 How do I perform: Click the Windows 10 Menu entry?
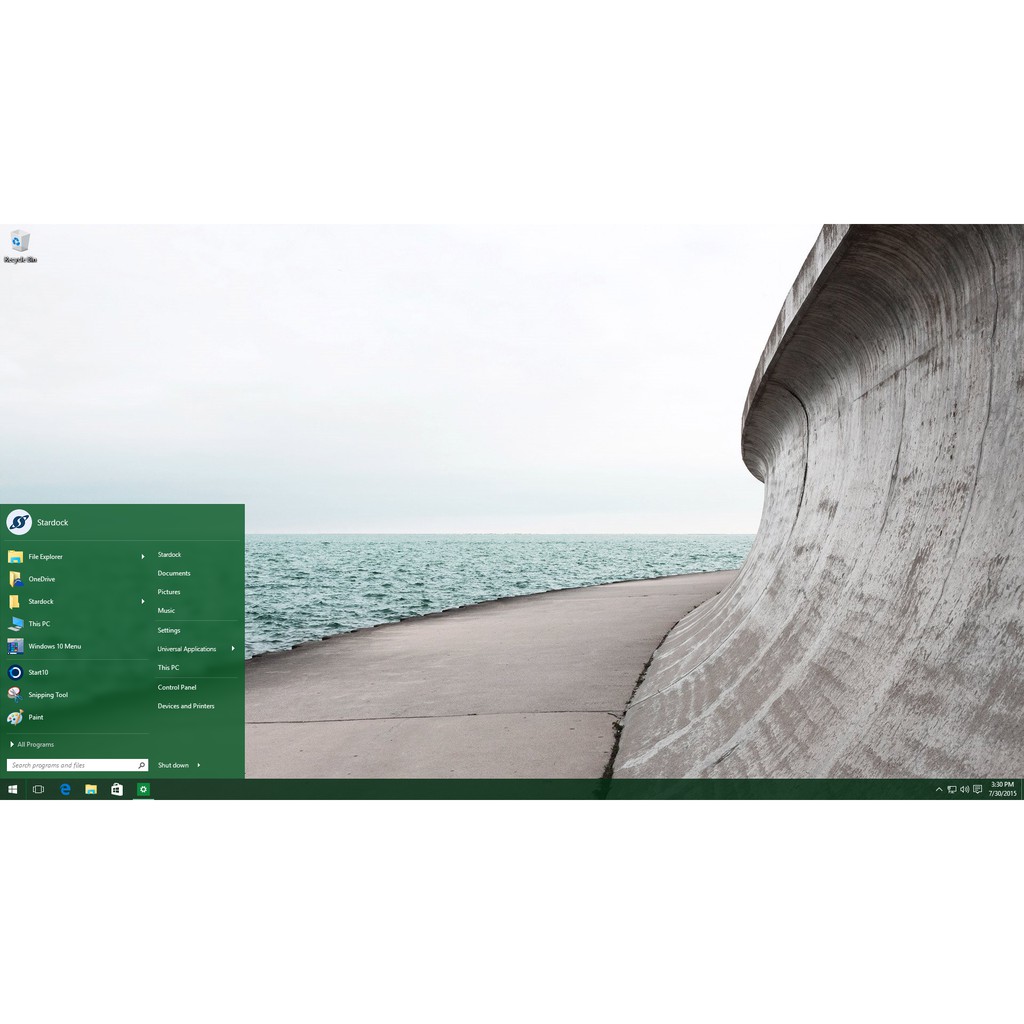coord(54,646)
